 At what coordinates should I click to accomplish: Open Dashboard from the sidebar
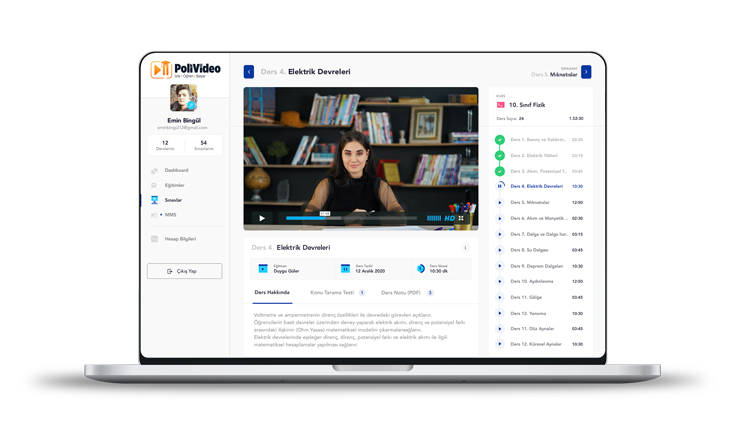tap(176, 171)
